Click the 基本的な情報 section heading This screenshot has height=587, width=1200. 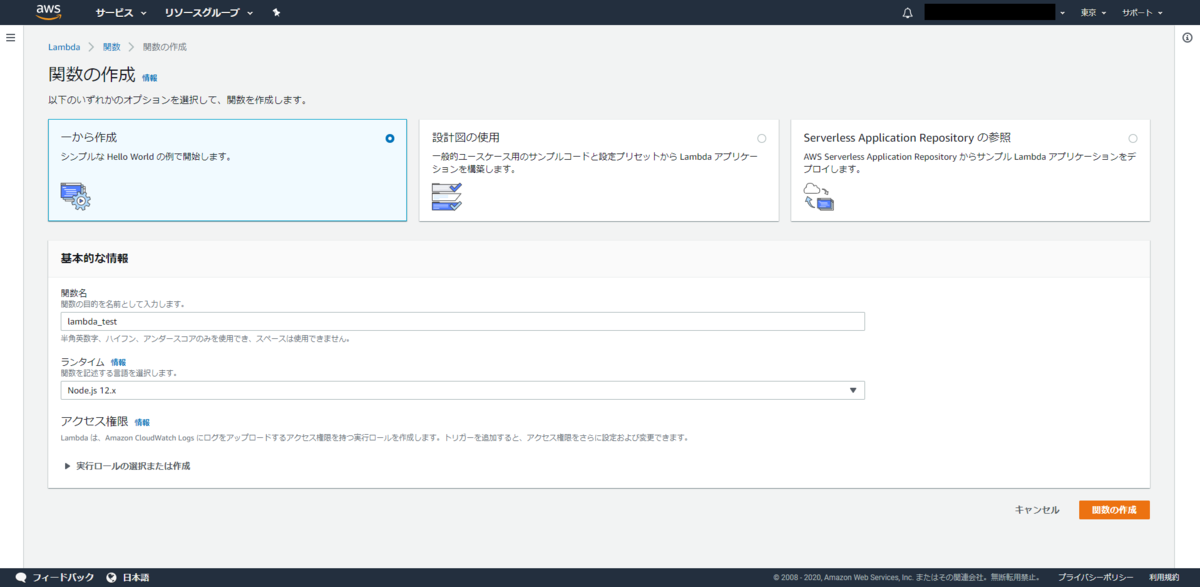(x=94, y=258)
